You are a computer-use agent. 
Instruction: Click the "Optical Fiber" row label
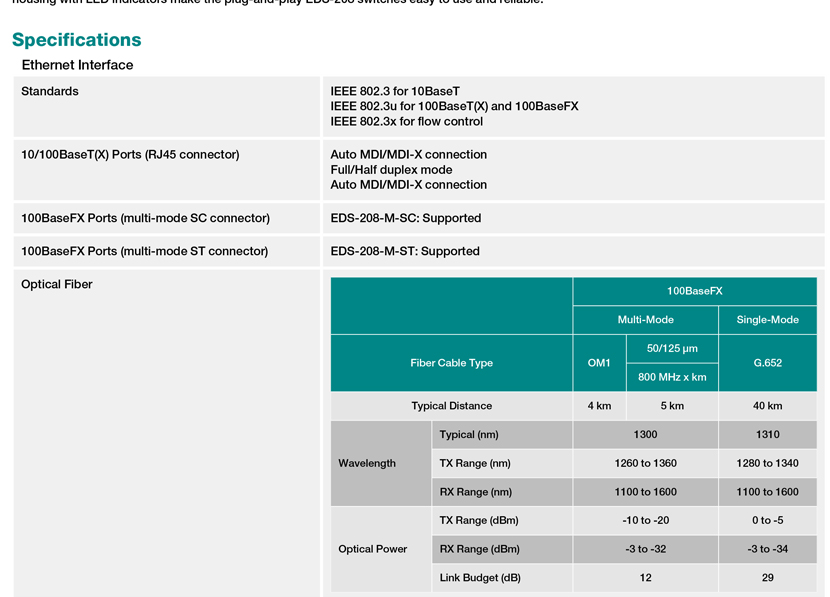click(x=57, y=284)
